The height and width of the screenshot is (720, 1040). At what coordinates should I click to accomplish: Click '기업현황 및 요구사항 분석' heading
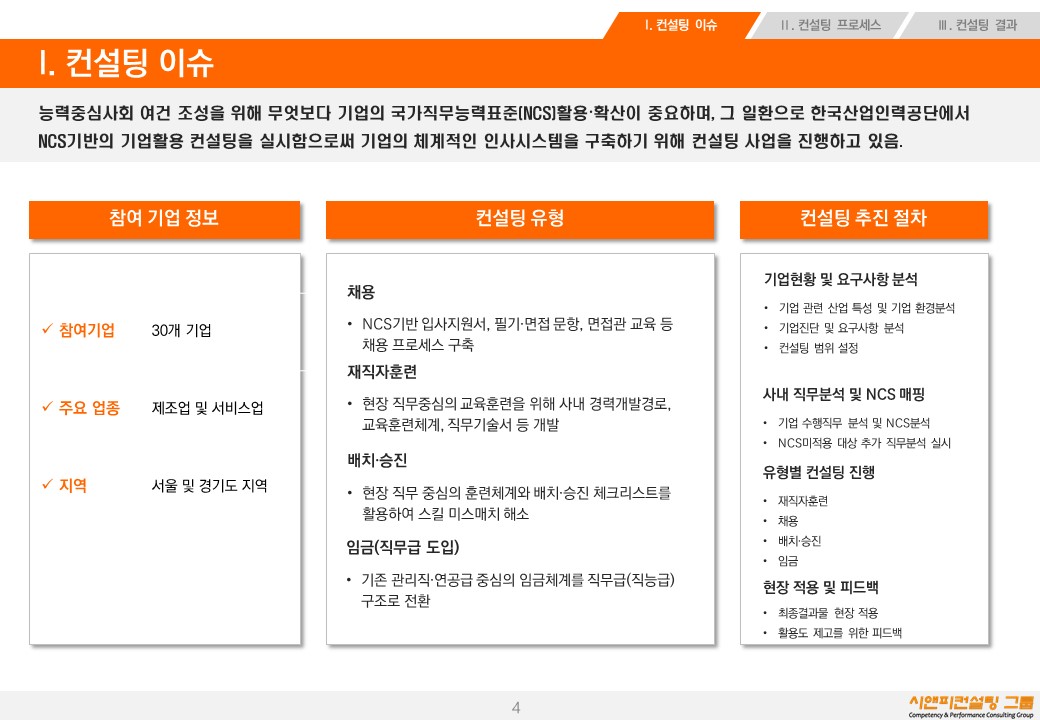[840, 279]
